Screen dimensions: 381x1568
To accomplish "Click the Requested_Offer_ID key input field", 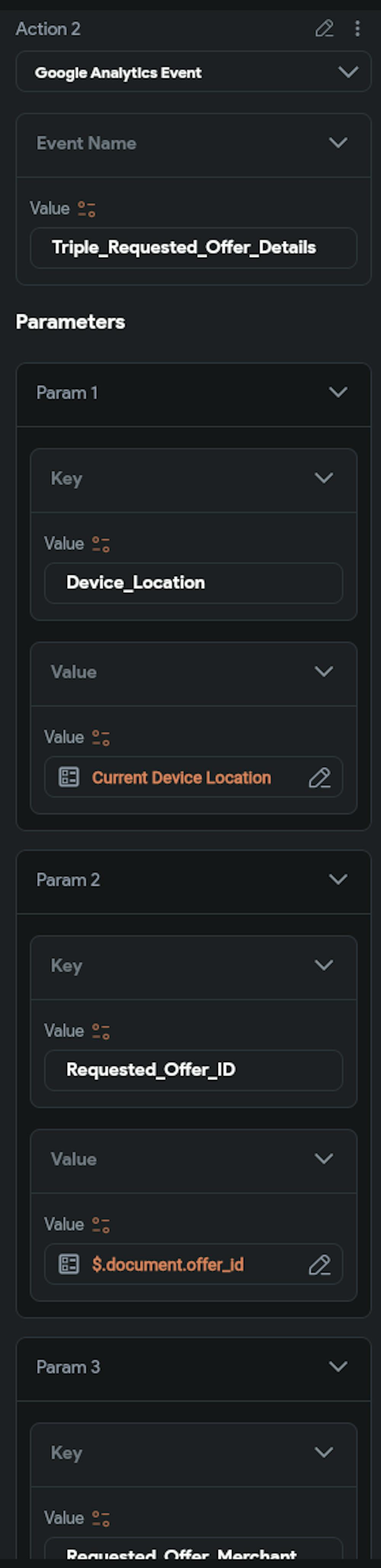I will (x=193, y=1070).
